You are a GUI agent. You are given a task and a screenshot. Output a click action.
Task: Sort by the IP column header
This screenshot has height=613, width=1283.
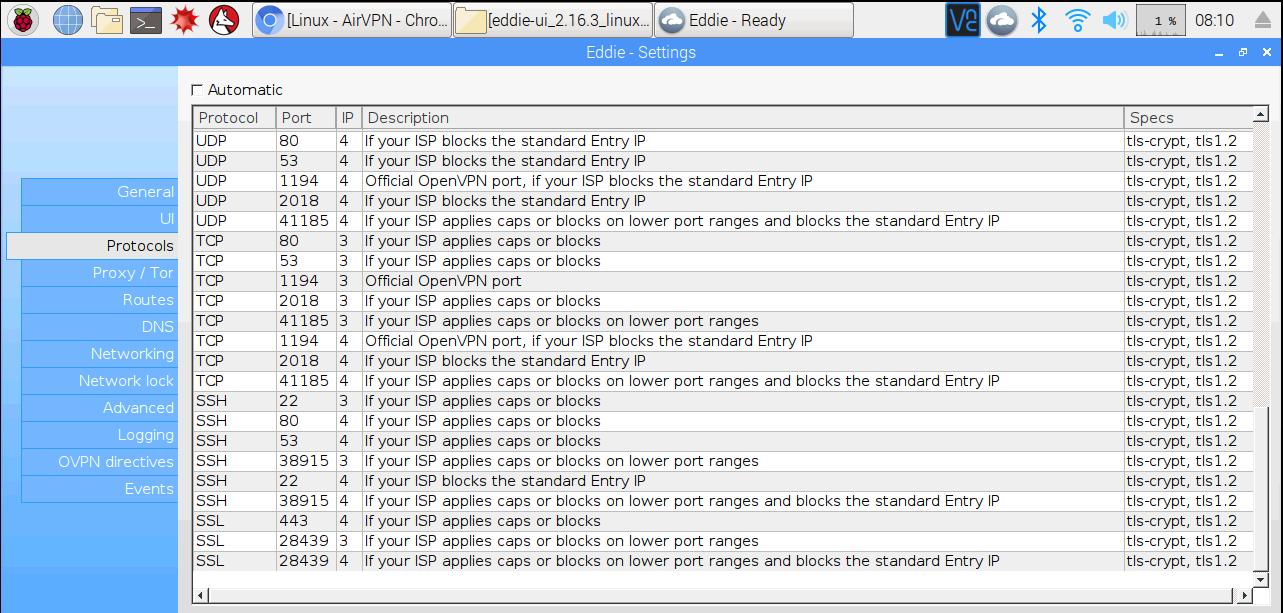point(349,118)
